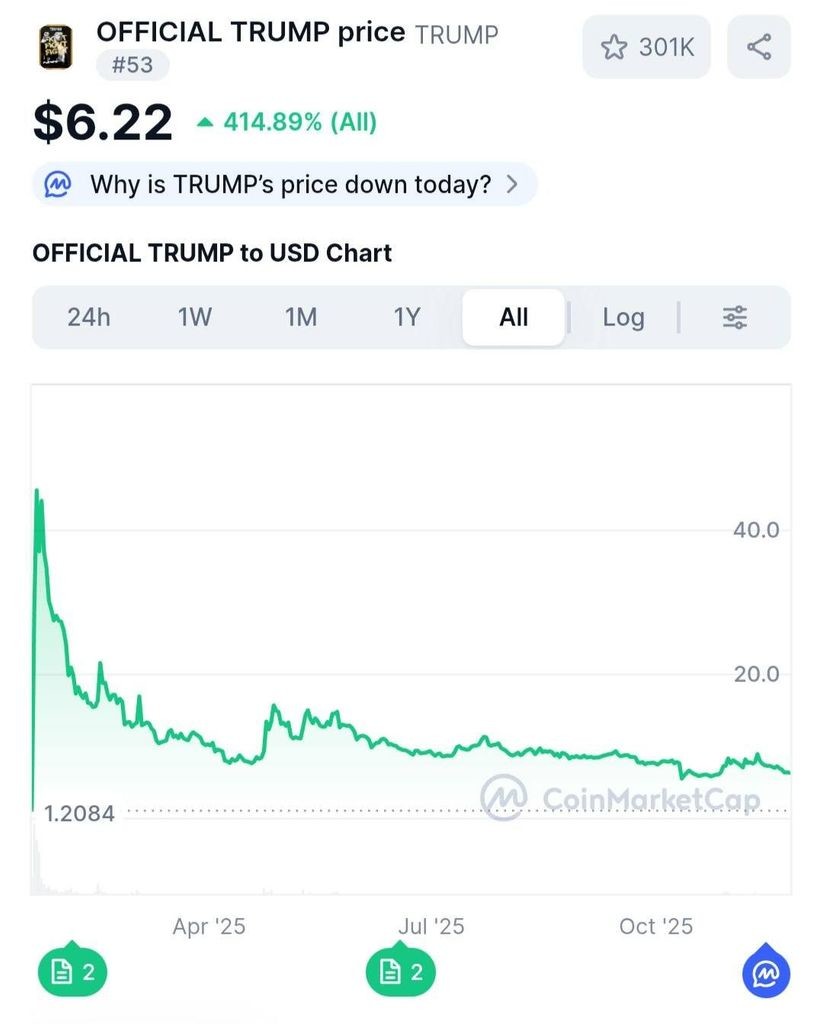
Task: Click the green 414.89% (All) change indicator
Action: click(287, 123)
